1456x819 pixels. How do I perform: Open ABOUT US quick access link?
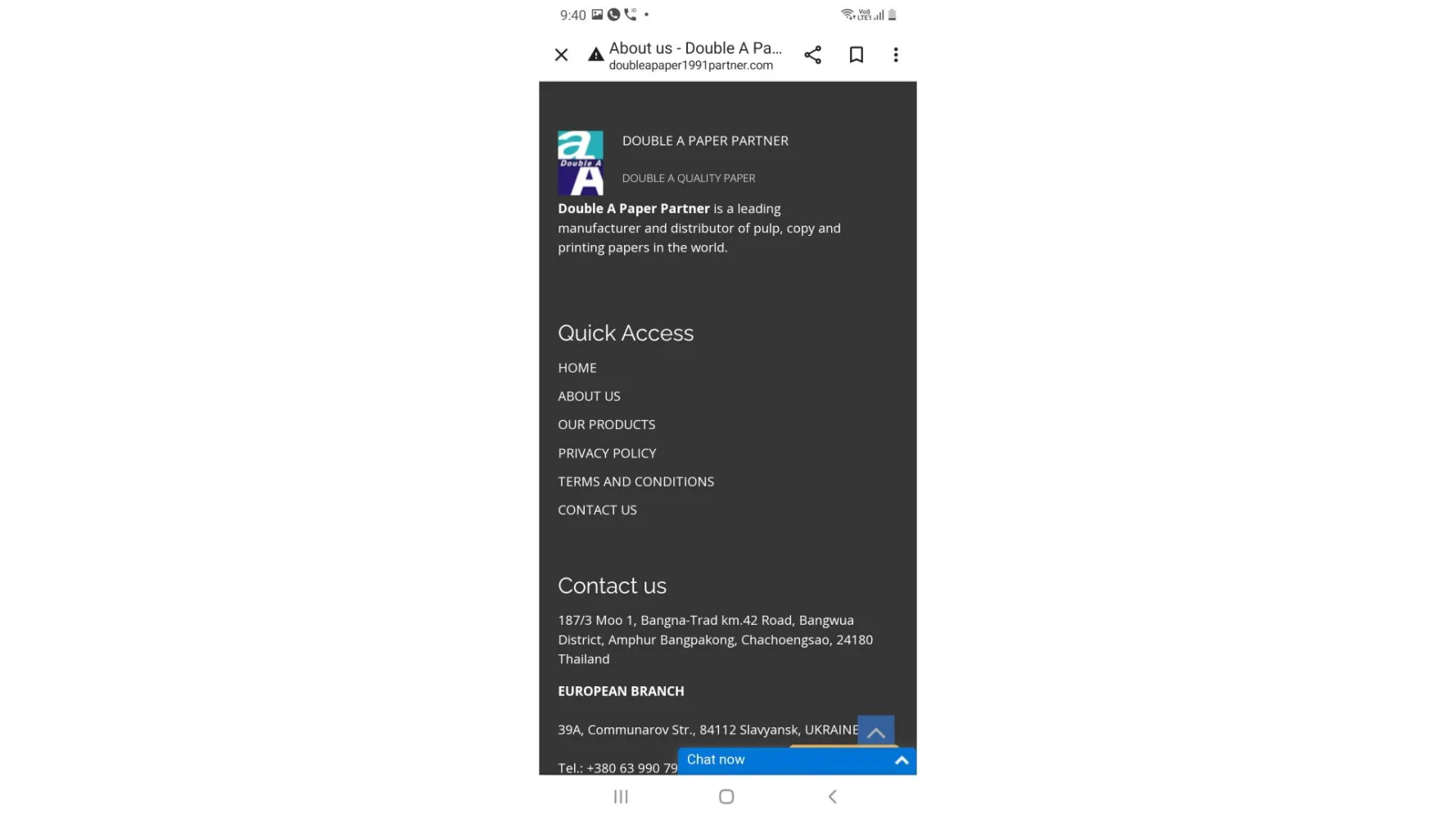pos(589,396)
